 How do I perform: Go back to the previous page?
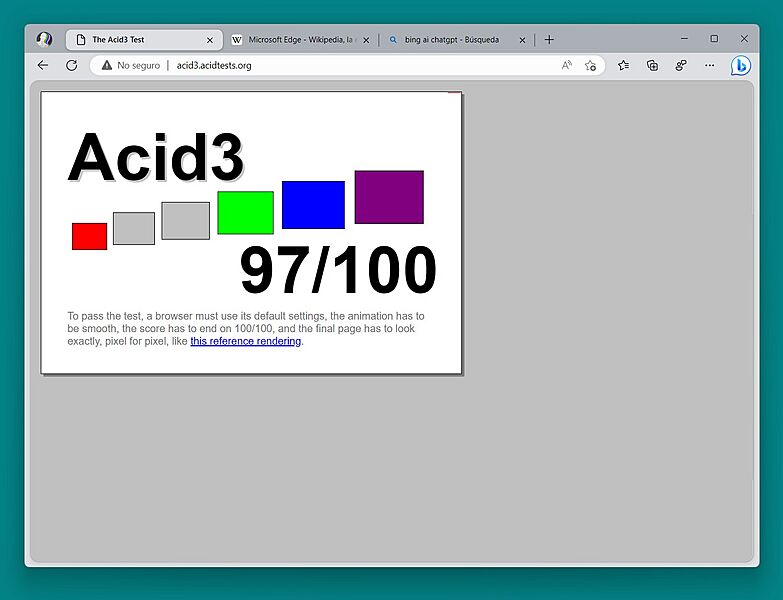[43, 65]
